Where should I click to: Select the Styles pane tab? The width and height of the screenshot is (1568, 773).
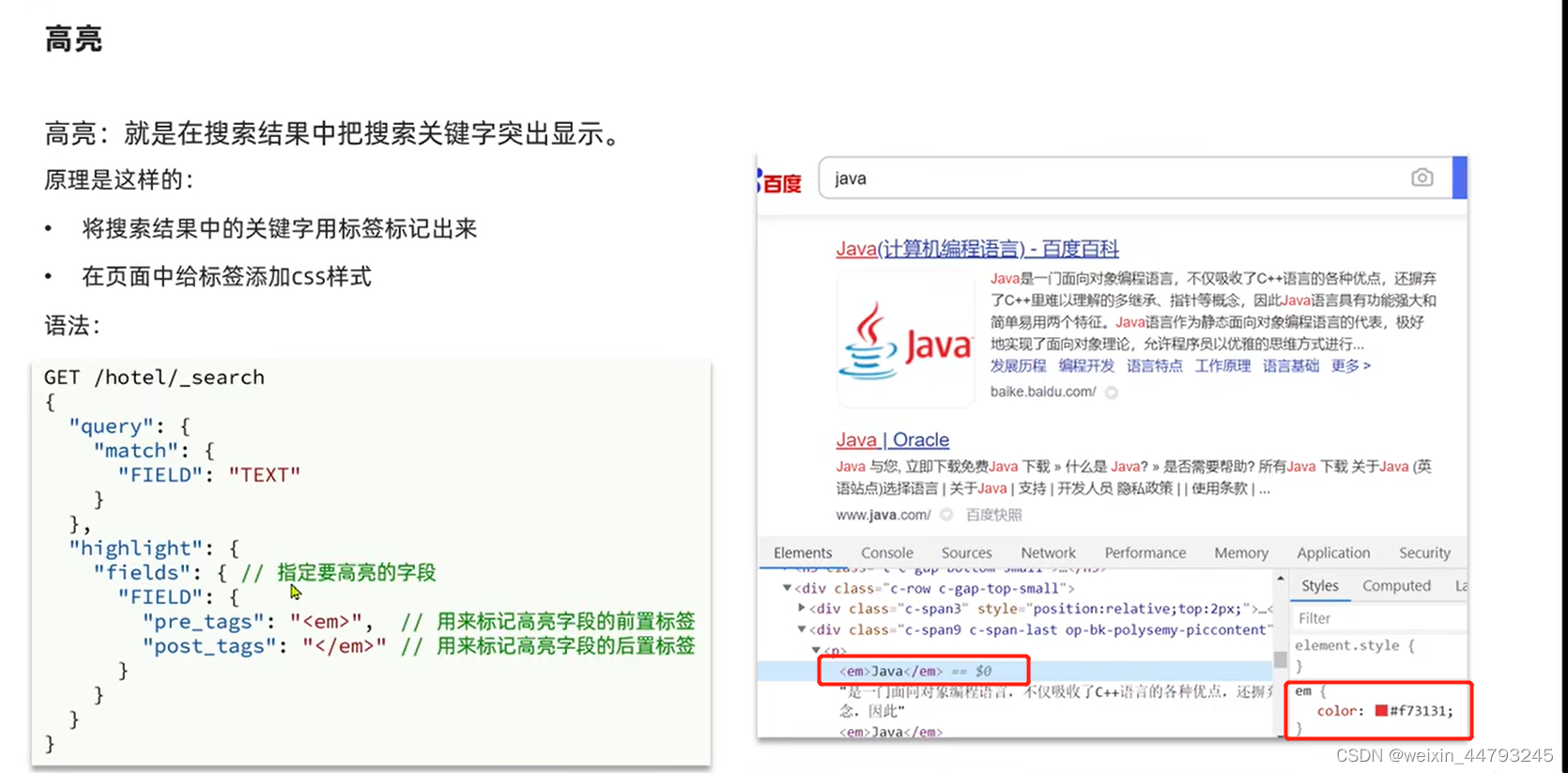pos(1320,586)
